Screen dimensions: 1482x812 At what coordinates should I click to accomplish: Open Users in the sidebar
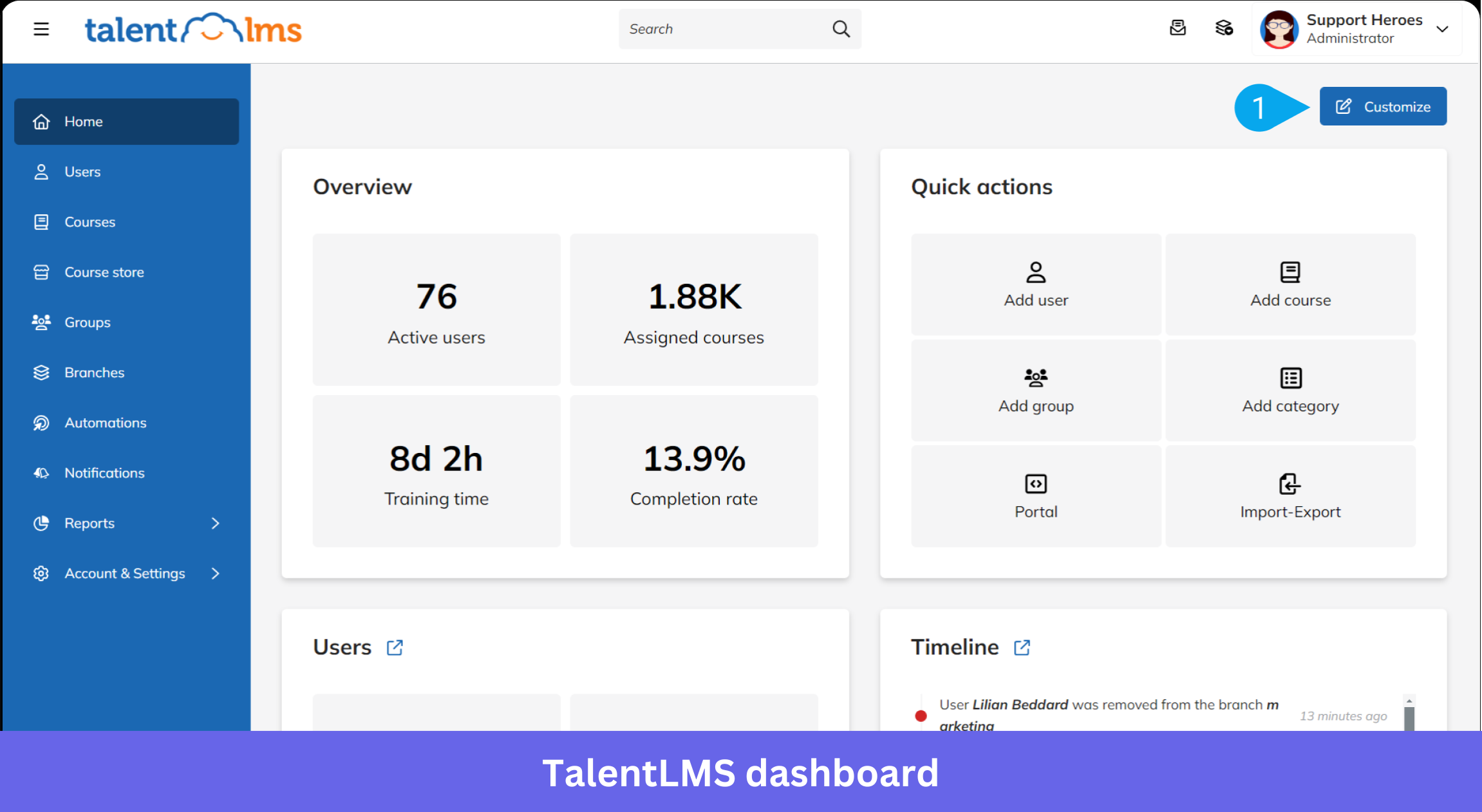tap(126, 172)
